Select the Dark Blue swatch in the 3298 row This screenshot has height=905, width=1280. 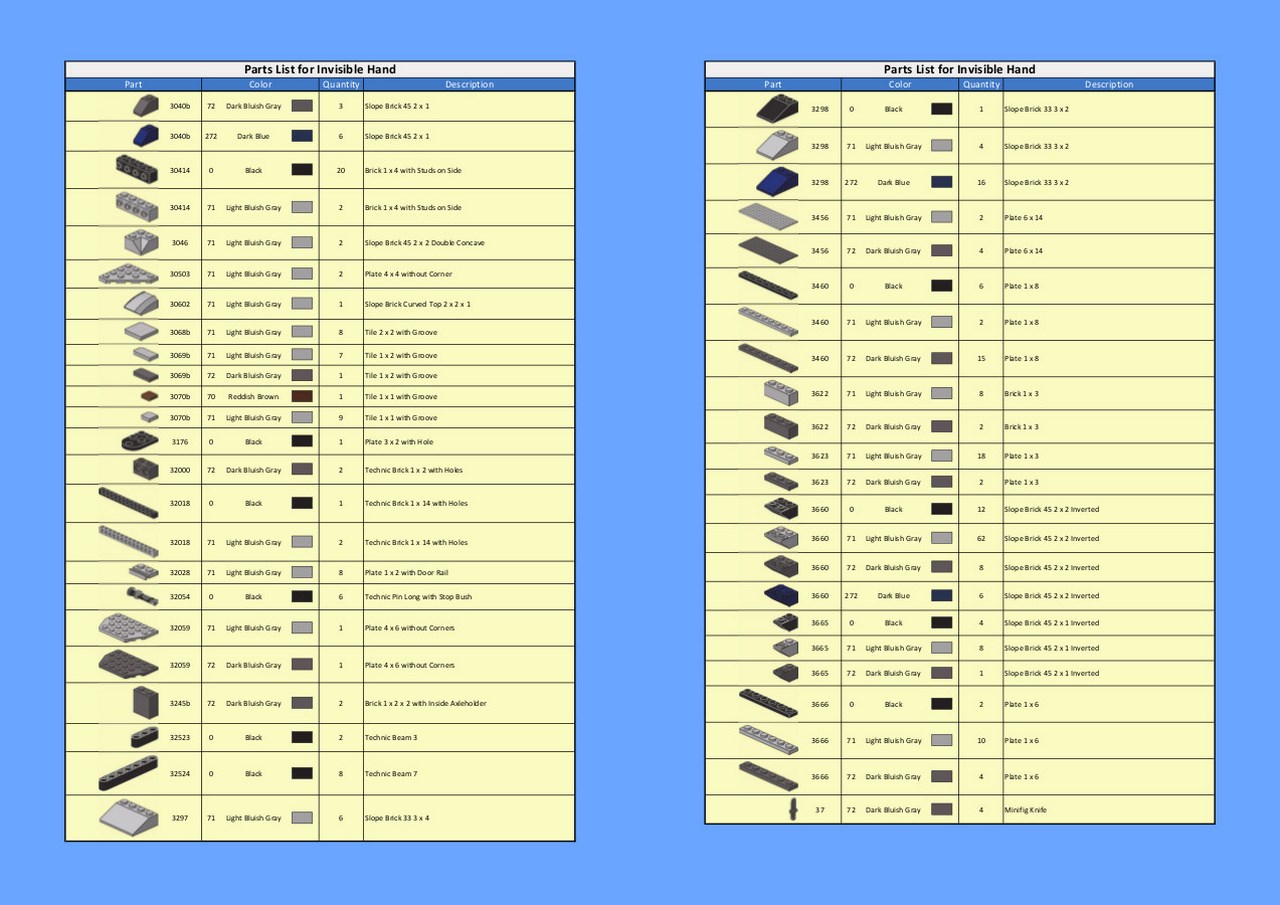[941, 182]
